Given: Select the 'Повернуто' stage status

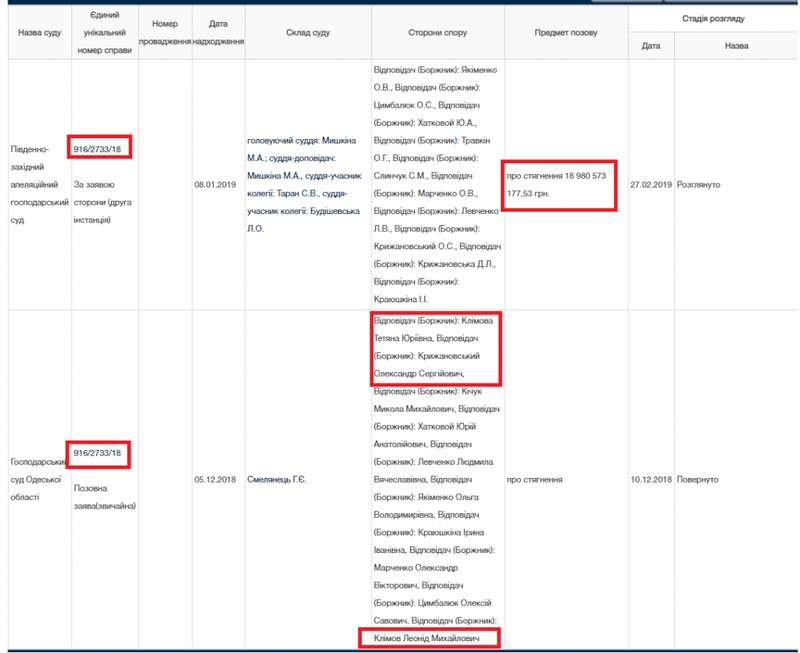Looking at the screenshot, I should click(697, 480).
